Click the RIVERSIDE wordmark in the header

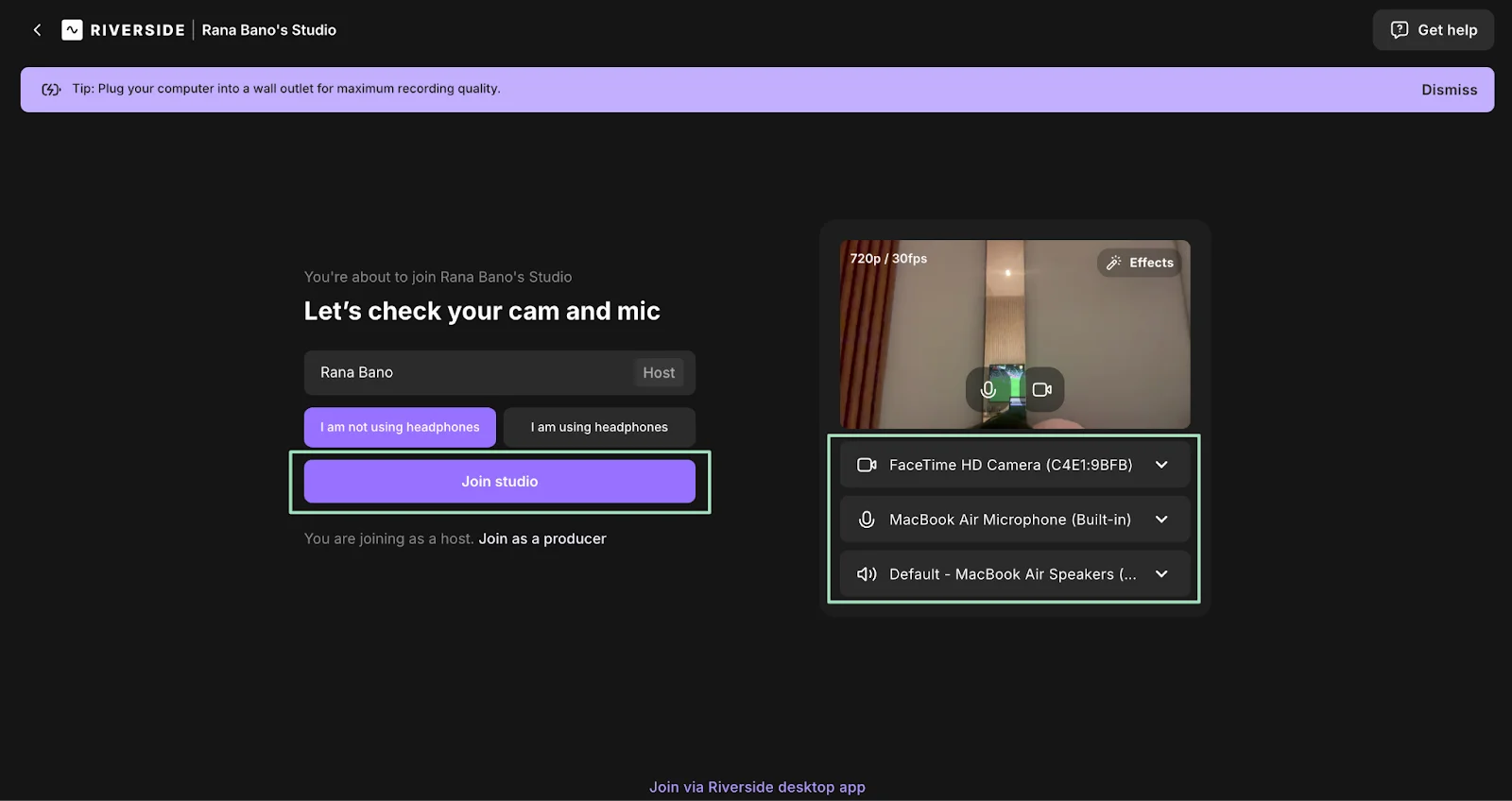tap(138, 30)
